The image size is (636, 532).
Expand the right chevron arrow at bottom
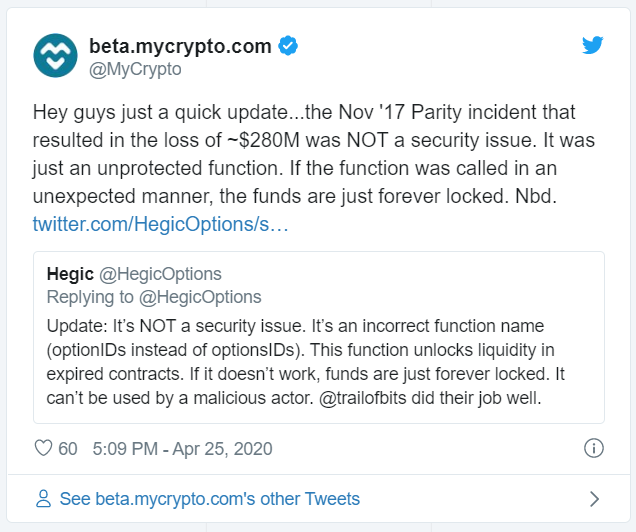[594, 499]
